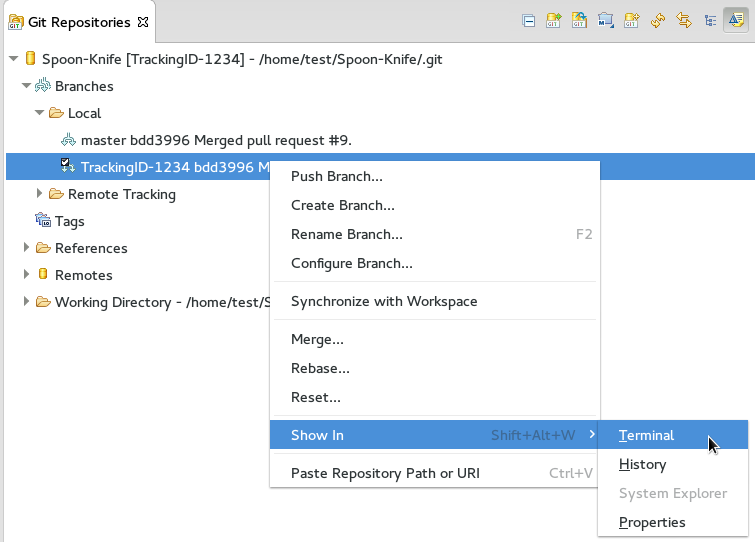This screenshot has height=542, width=755.
Task: Click the Show In submenu arrow
Action: click(x=592, y=434)
